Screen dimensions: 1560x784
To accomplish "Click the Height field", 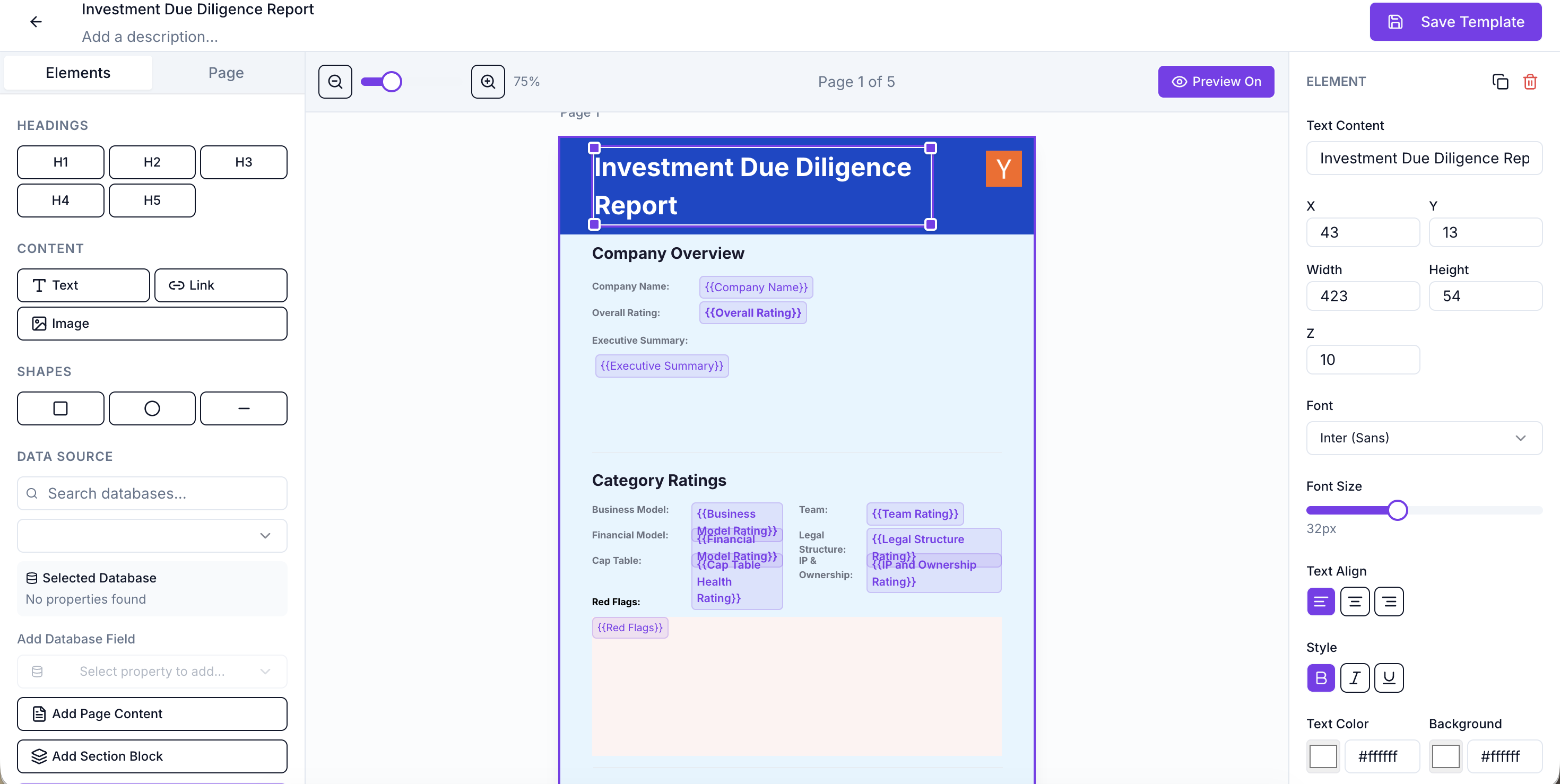I will coord(1485,296).
